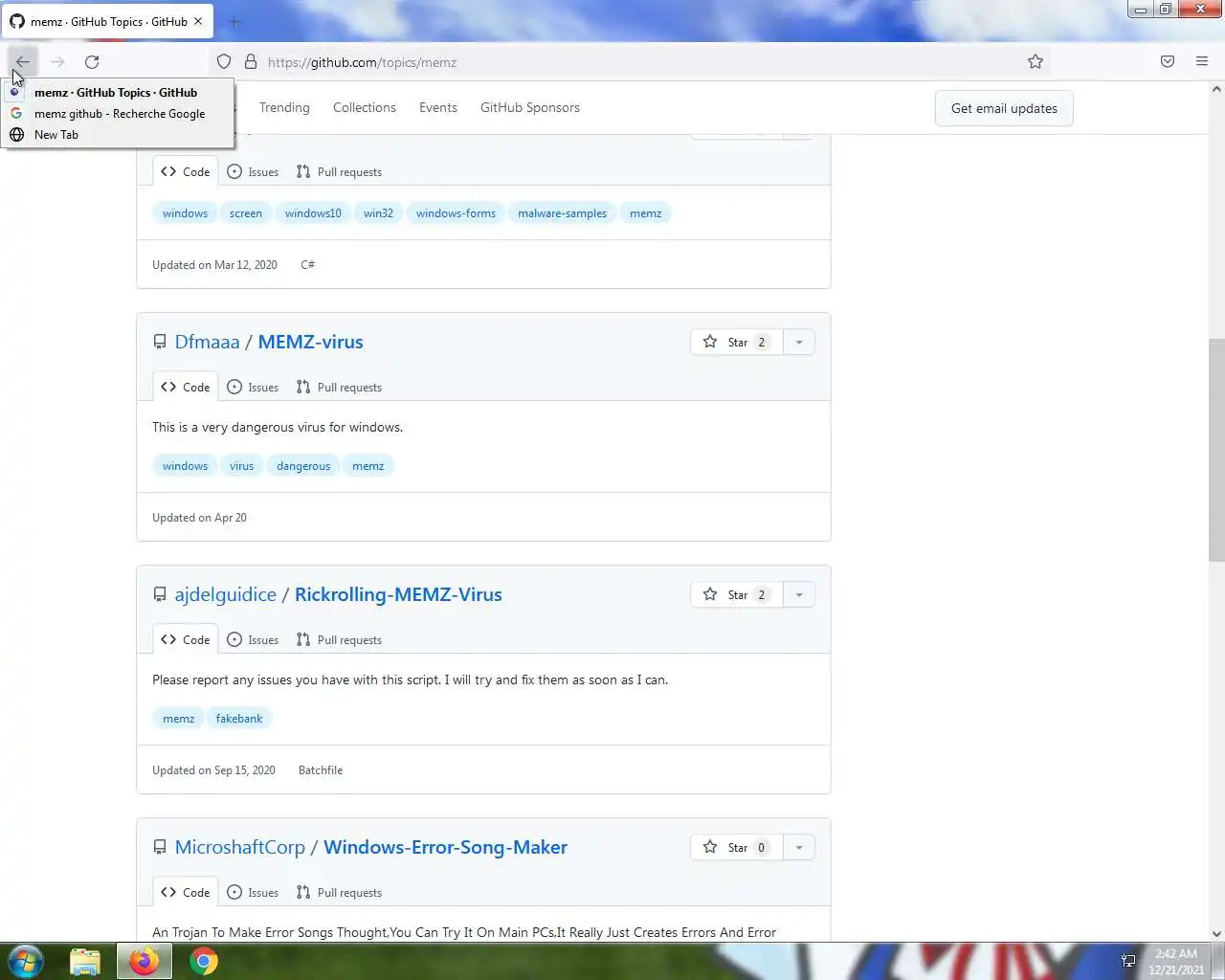
Task: Open Pull requests of Windows-Error-Song-Maker card
Action: click(x=339, y=893)
